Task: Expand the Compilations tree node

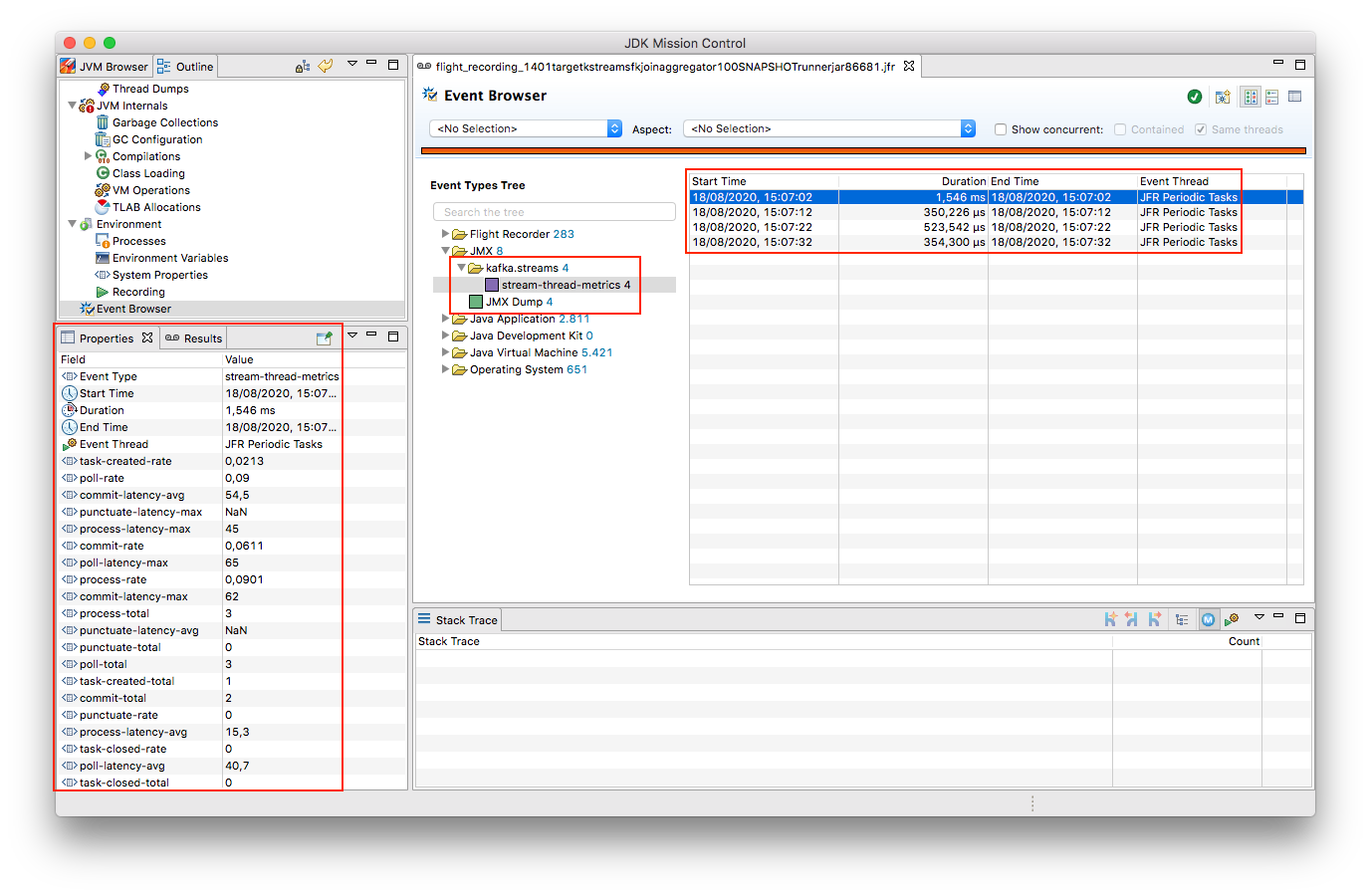Action: tap(88, 156)
